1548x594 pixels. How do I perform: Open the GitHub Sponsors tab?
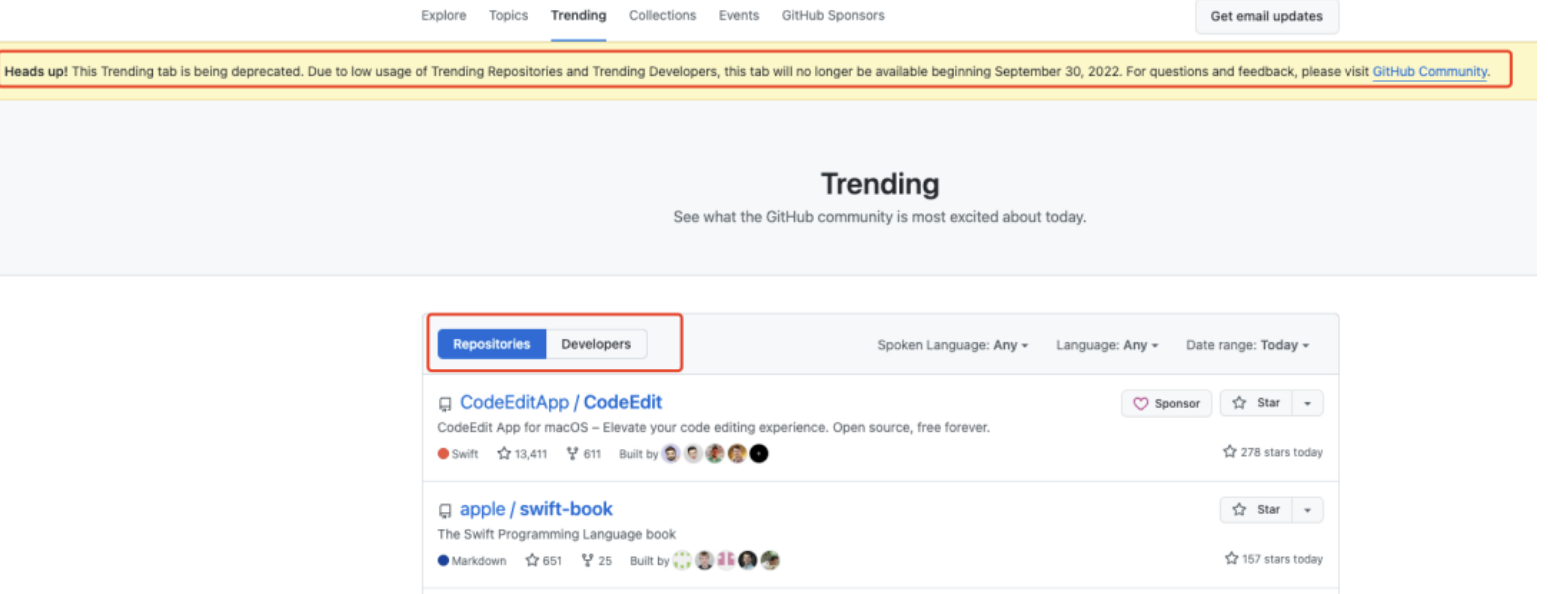coord(833,15)
